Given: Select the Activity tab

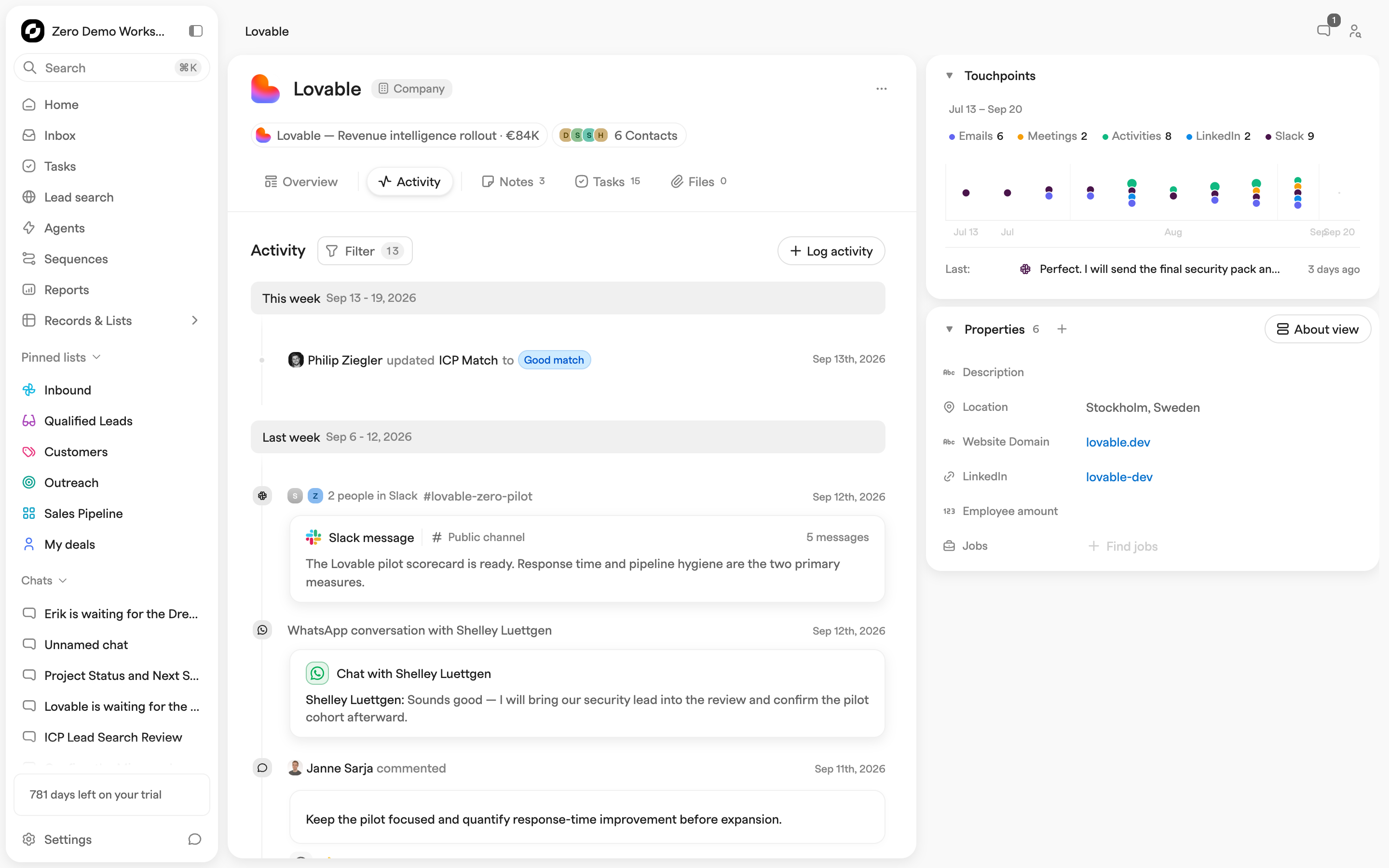Looking at the screenshot, I should click(410, 182).
